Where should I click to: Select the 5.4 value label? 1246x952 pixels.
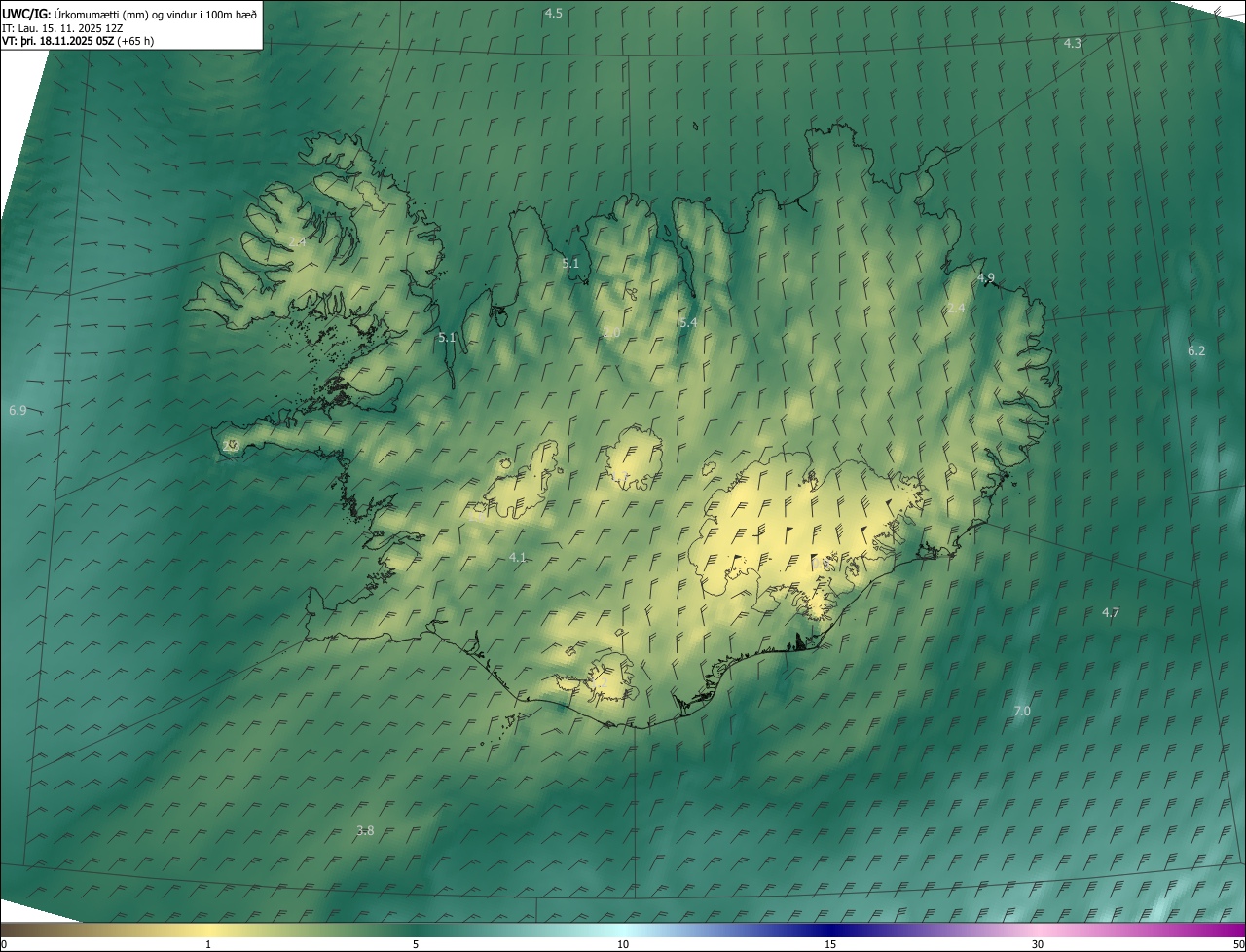click(688, 323)
